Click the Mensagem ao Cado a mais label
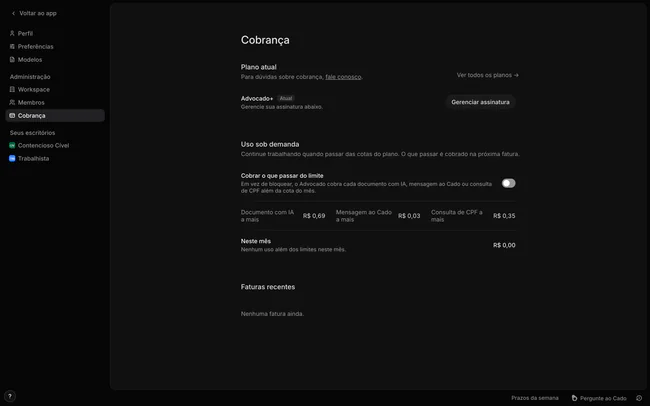This screenshot has height=406, width=650. point(364,216)
